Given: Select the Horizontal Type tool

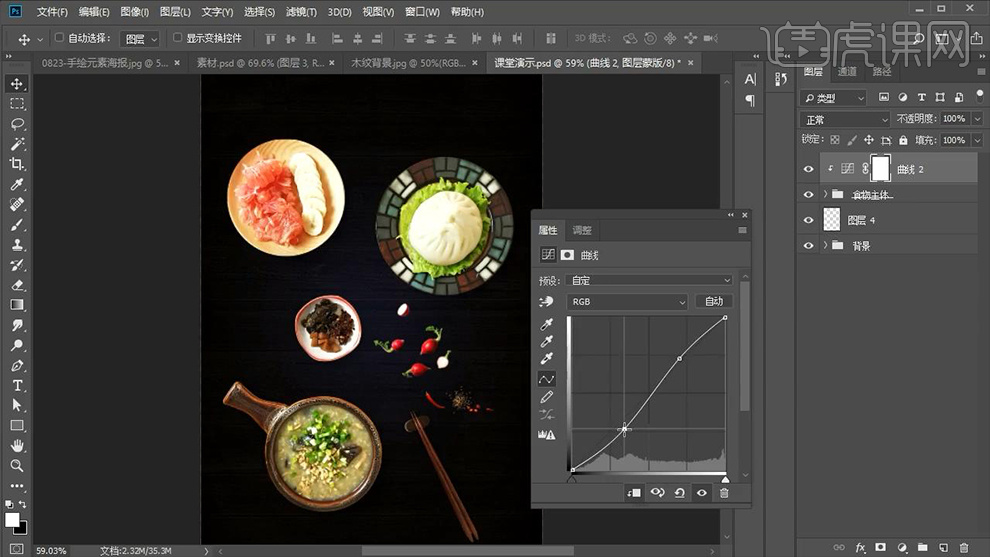Looking at the screenshot, I should [17, 385].
